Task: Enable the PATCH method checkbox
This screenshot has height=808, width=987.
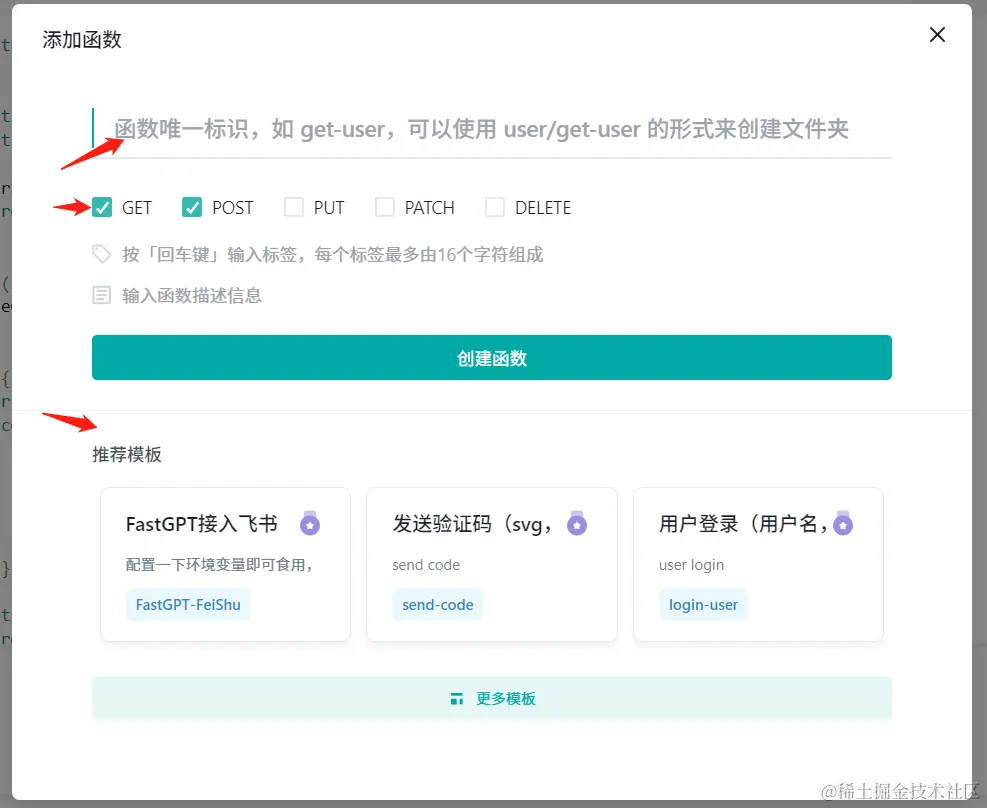Action: (384, 207)
